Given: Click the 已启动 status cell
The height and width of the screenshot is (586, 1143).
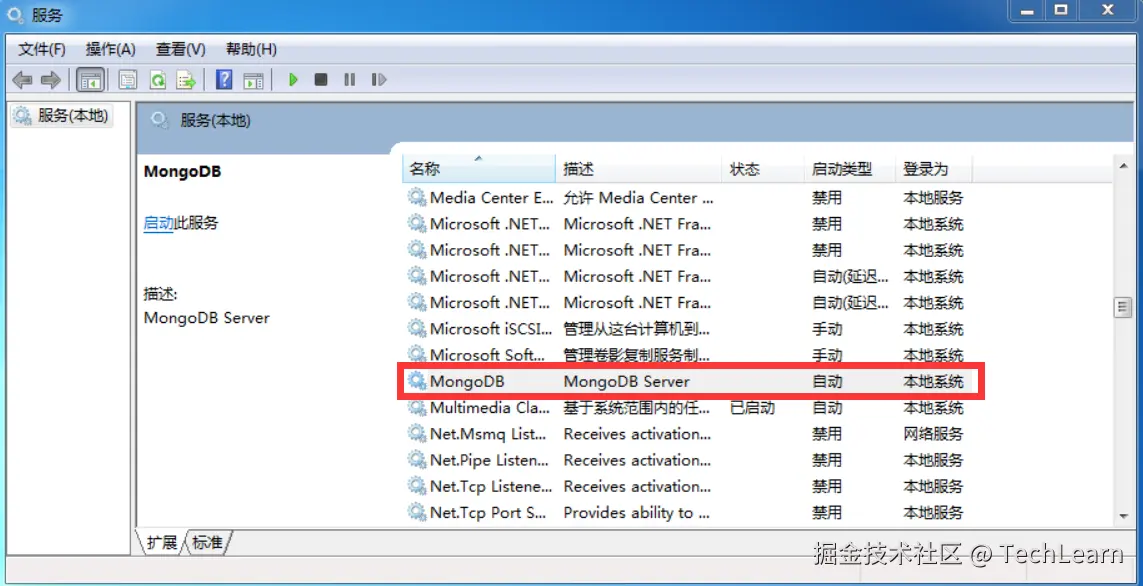Looking at the screenshot, I should [752, 407].
